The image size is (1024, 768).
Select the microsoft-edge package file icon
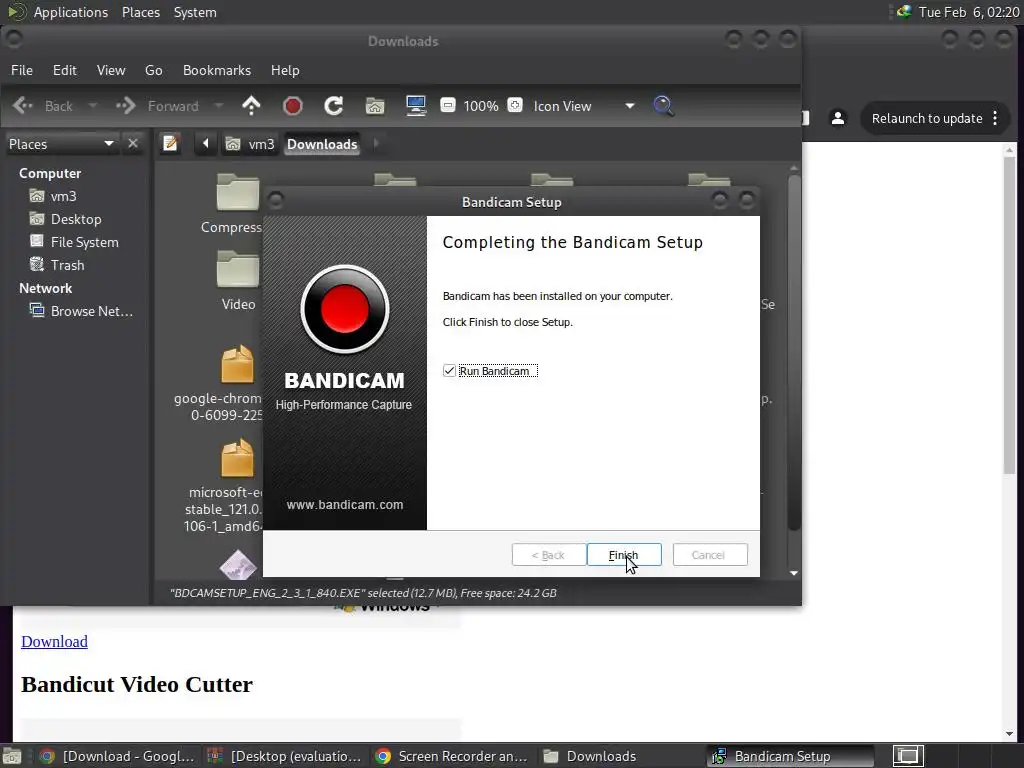237,458
